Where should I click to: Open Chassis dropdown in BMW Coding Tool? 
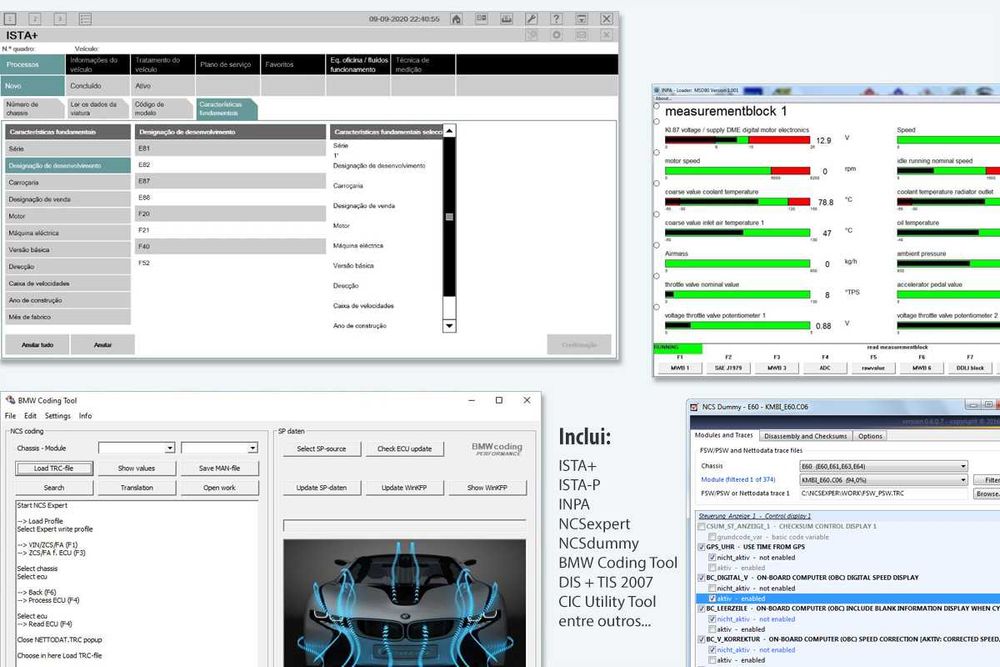point(136,448)
